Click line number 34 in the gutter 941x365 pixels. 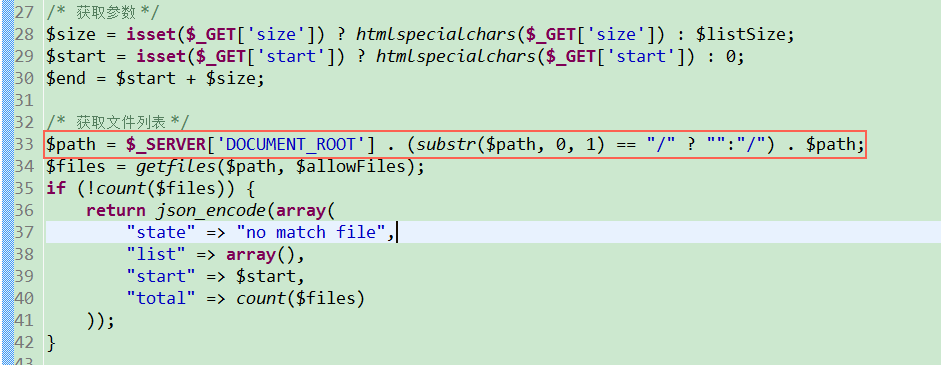24,166
